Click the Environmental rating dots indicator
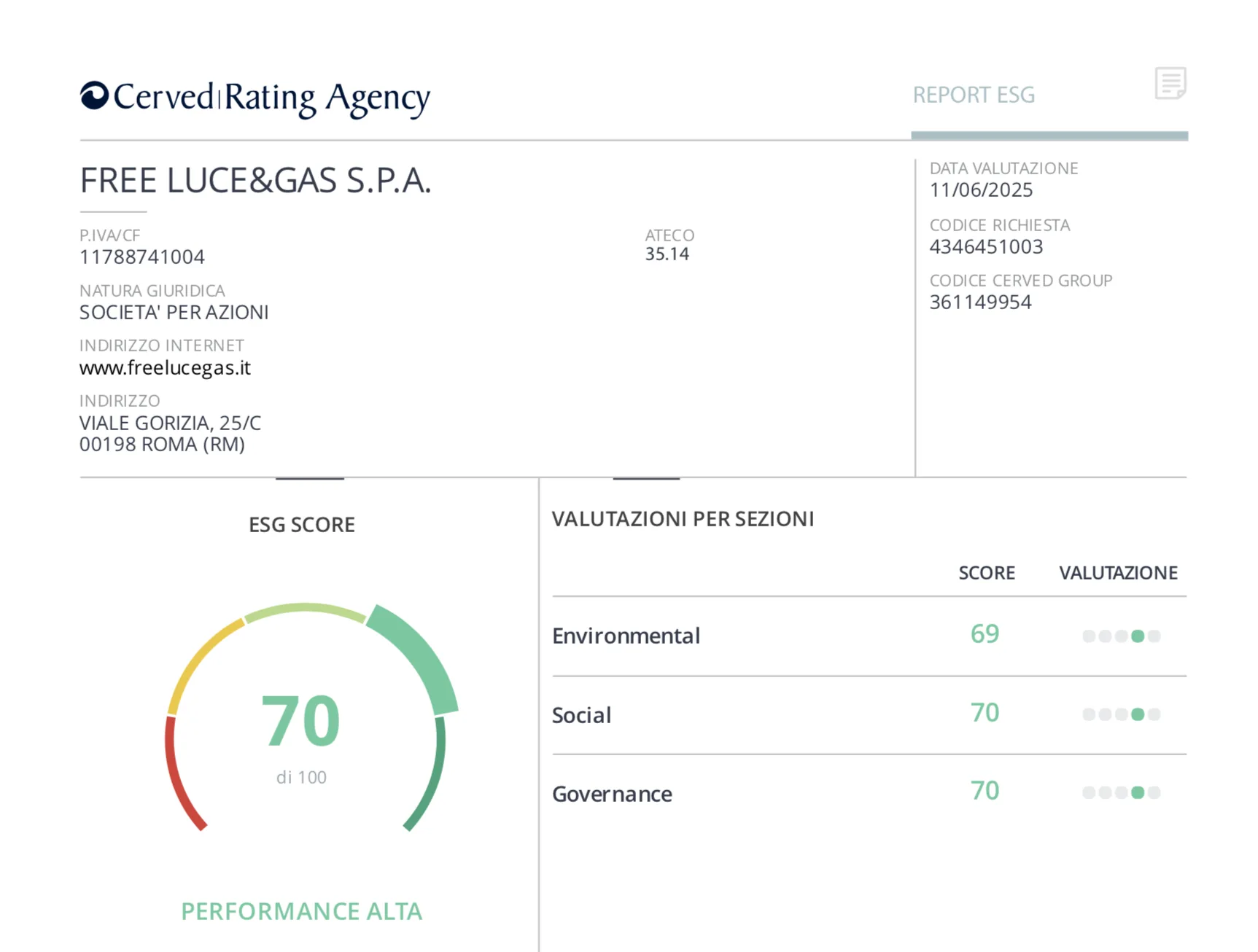 (x=1122, y=636)
